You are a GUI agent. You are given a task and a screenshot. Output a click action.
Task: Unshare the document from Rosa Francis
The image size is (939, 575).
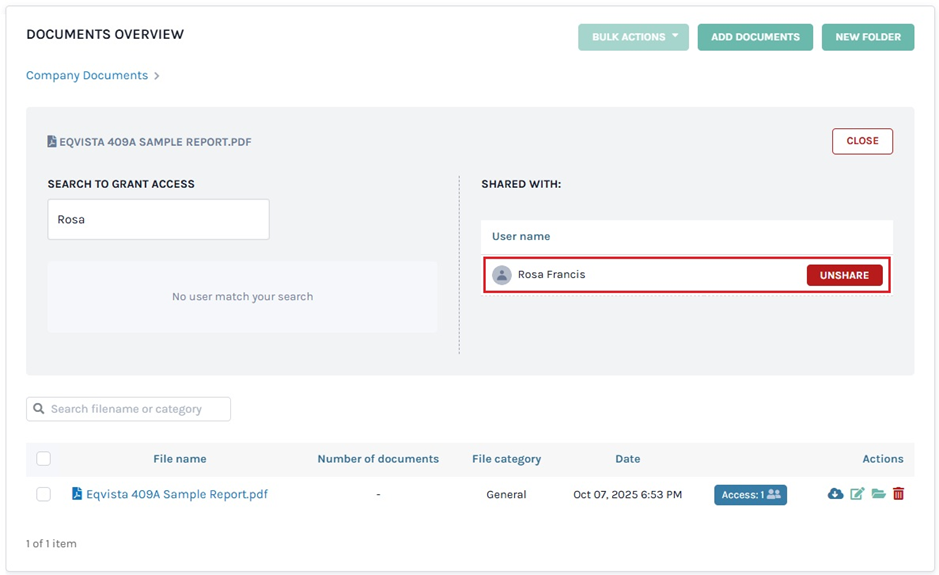[x=844, y=275]
